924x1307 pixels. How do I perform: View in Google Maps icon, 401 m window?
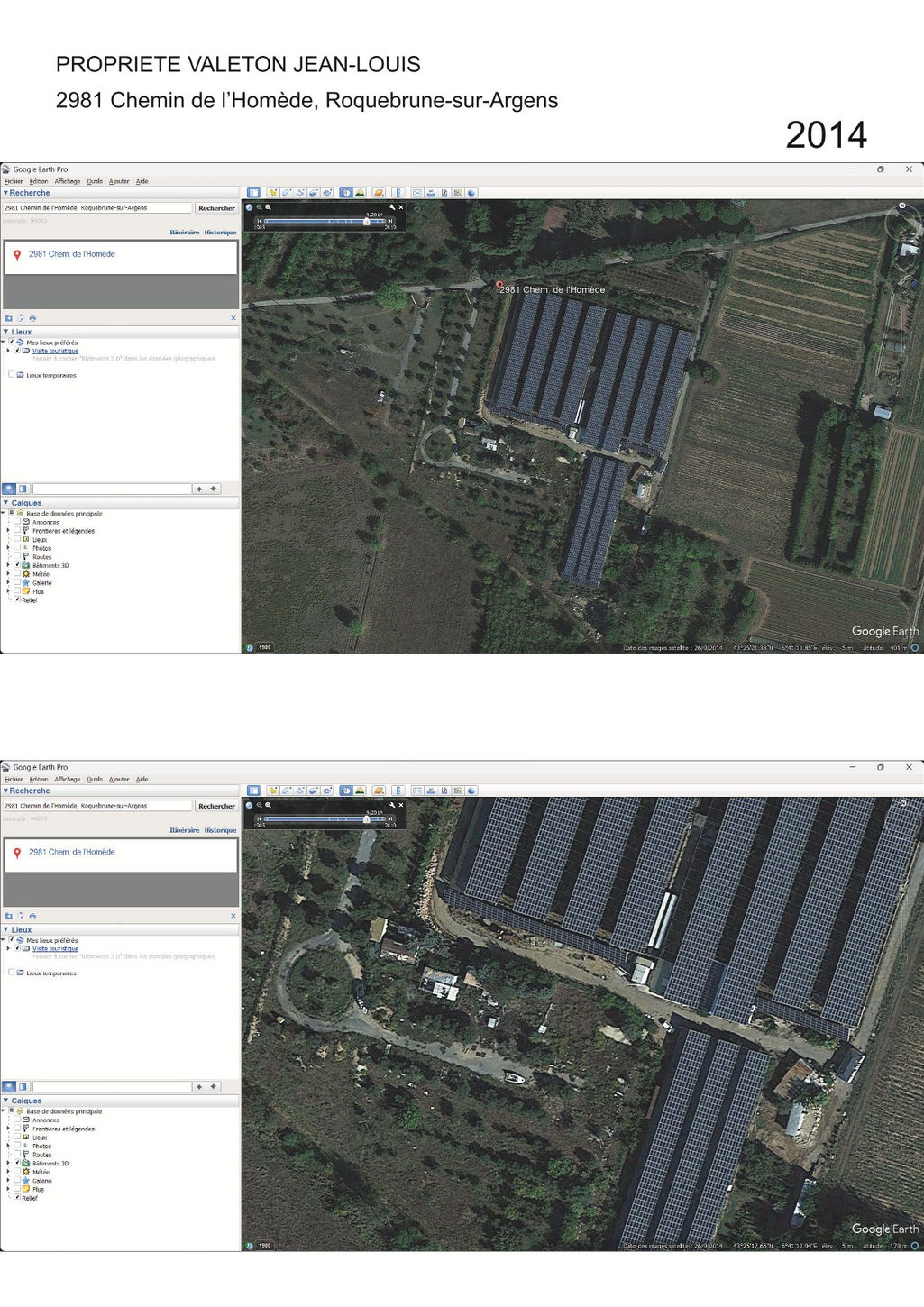click(x=458, y=193)
